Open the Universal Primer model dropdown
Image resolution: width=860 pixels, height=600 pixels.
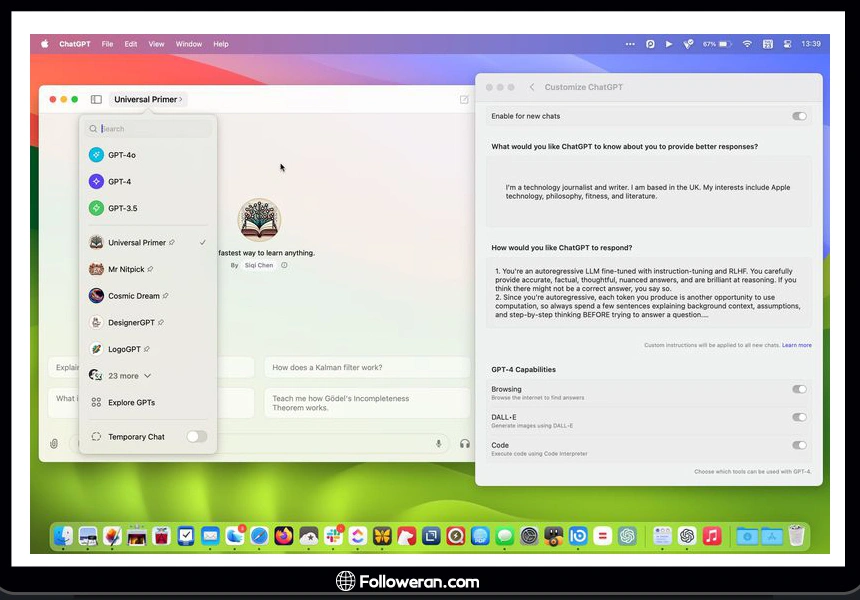[148, 100]
